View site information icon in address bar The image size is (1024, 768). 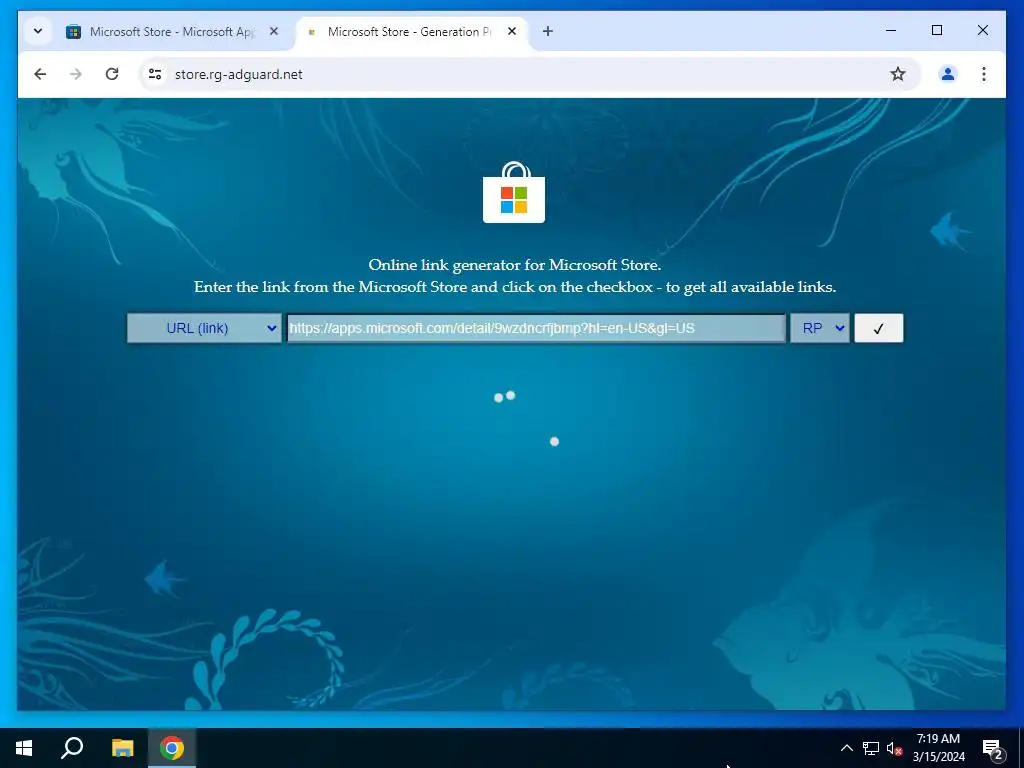155,74
